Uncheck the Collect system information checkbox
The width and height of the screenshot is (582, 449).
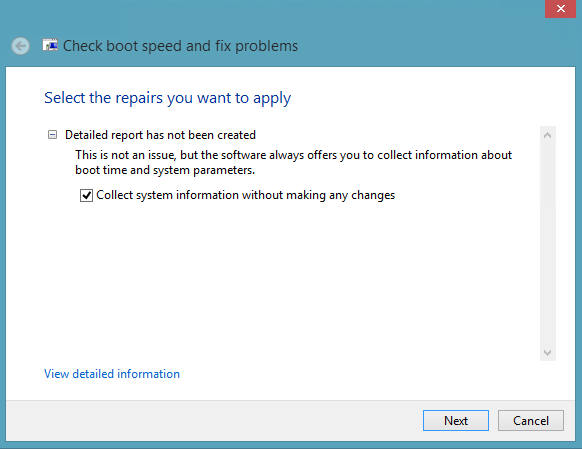(86, 195)
